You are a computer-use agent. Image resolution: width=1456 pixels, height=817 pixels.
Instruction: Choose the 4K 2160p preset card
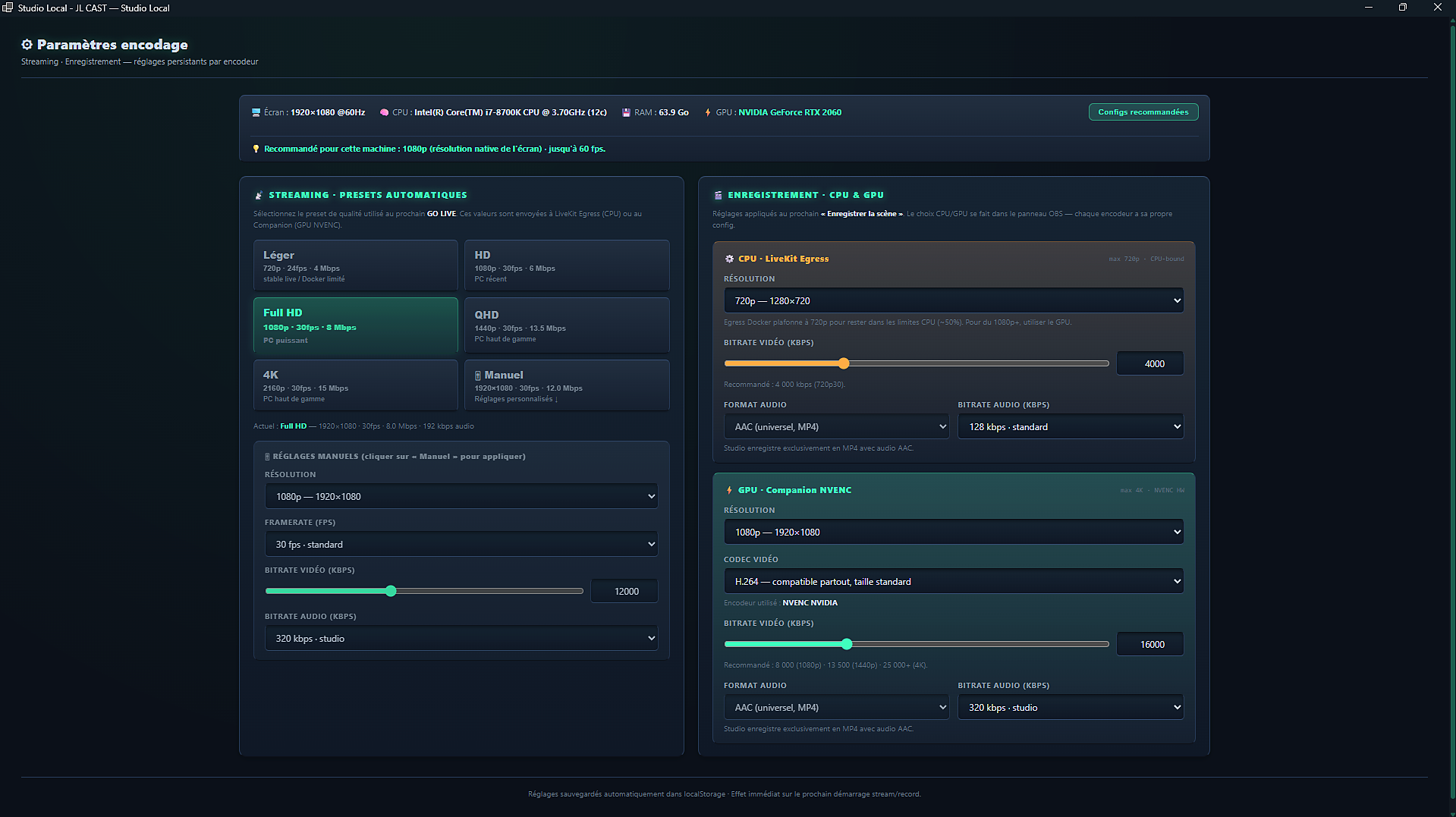tap(356, 385)
